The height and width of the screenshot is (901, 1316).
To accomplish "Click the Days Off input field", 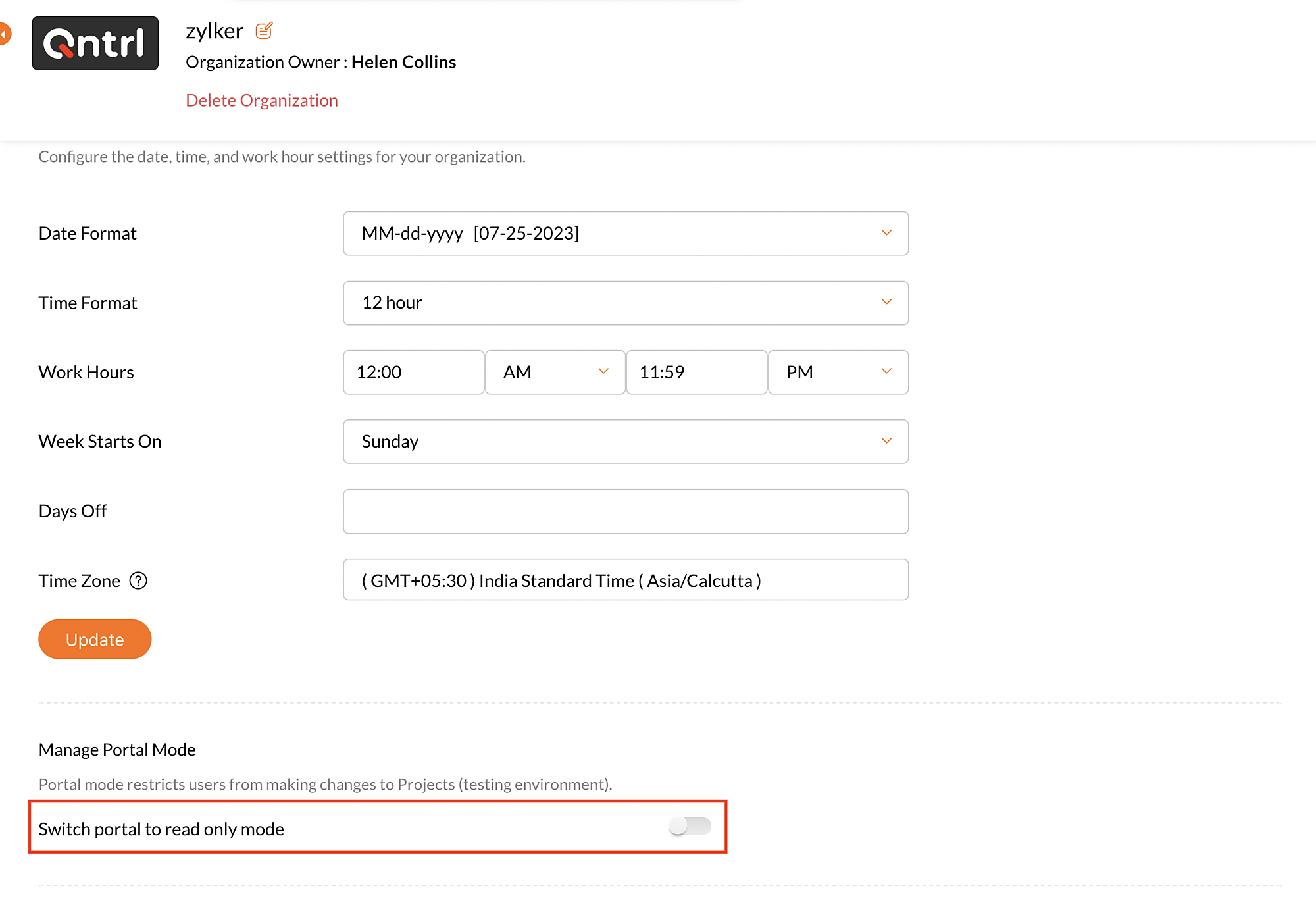I will [x=625, y=511].
